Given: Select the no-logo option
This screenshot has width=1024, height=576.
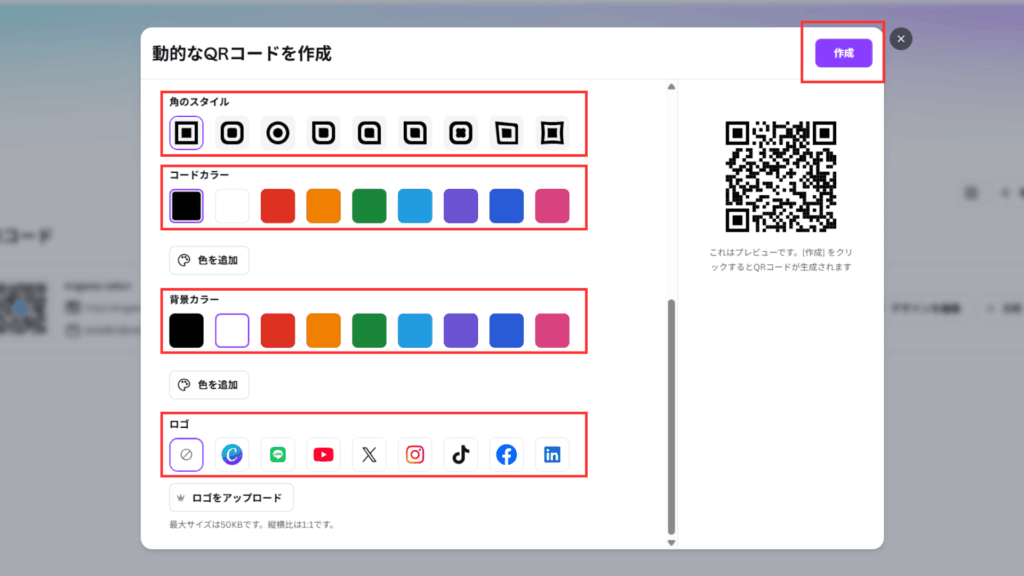Looking at the screenshot, I should [x=186, y=455].
